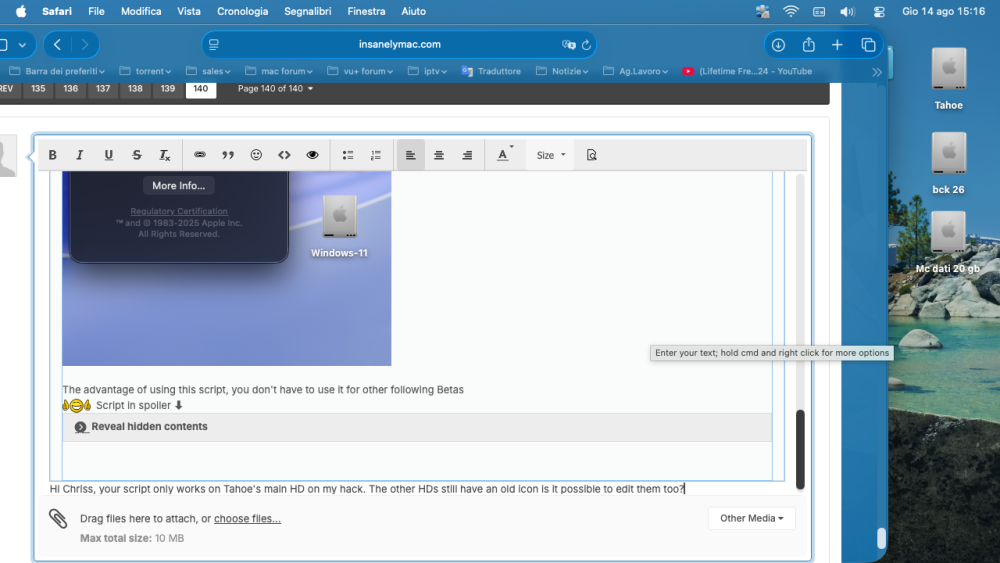1000x563 pixels.
Task: Center align the text
Action: 439,155
